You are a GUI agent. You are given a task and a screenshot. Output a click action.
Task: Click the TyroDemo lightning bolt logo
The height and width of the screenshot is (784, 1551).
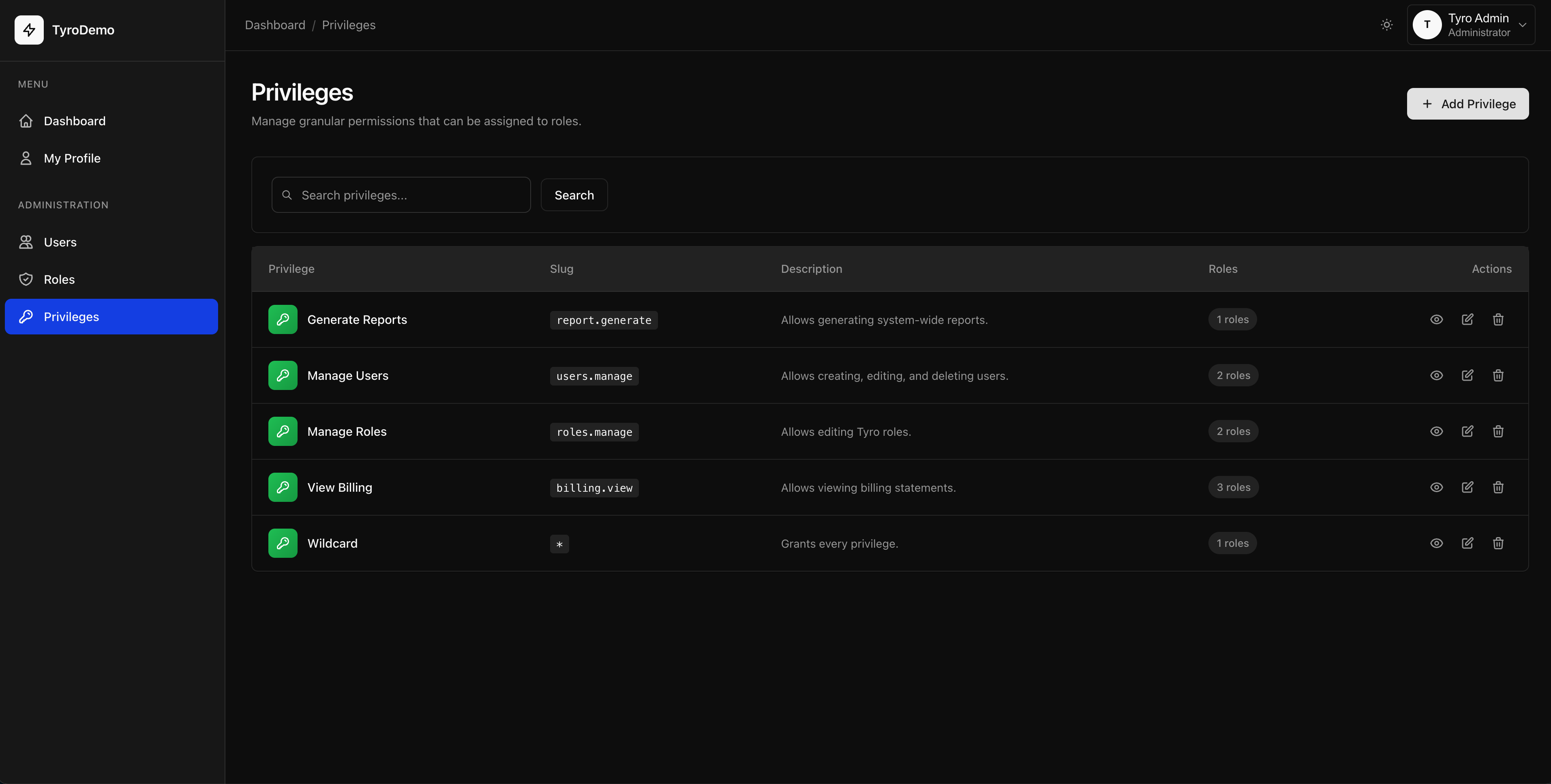29,30
